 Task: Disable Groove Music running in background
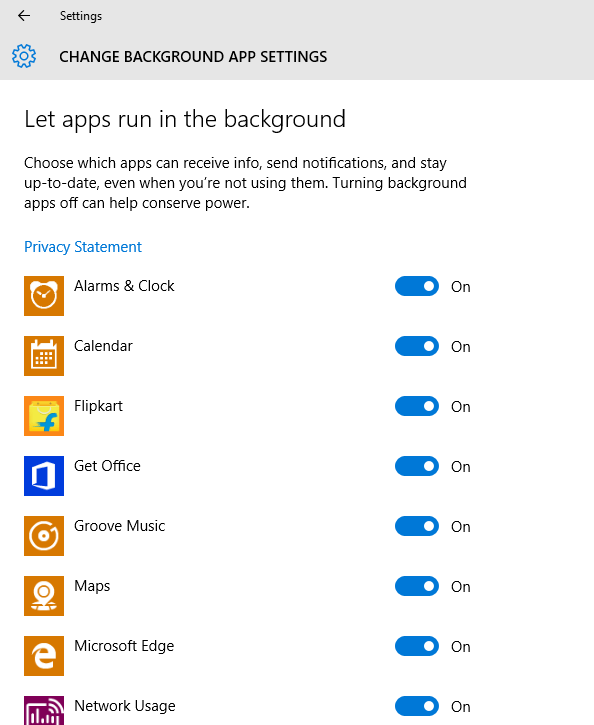pos(417,526)
